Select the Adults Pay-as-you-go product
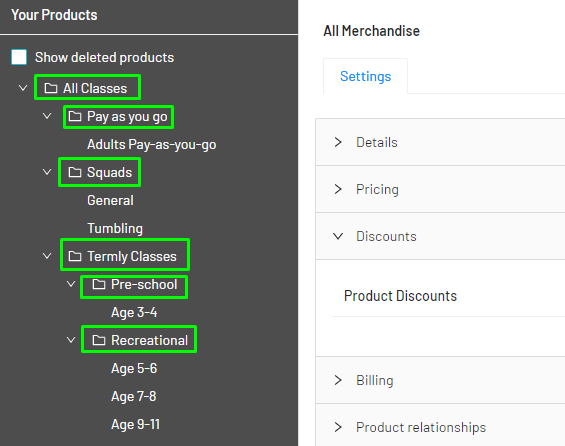Viewport: 565px width, 446px height. point(152,144)
